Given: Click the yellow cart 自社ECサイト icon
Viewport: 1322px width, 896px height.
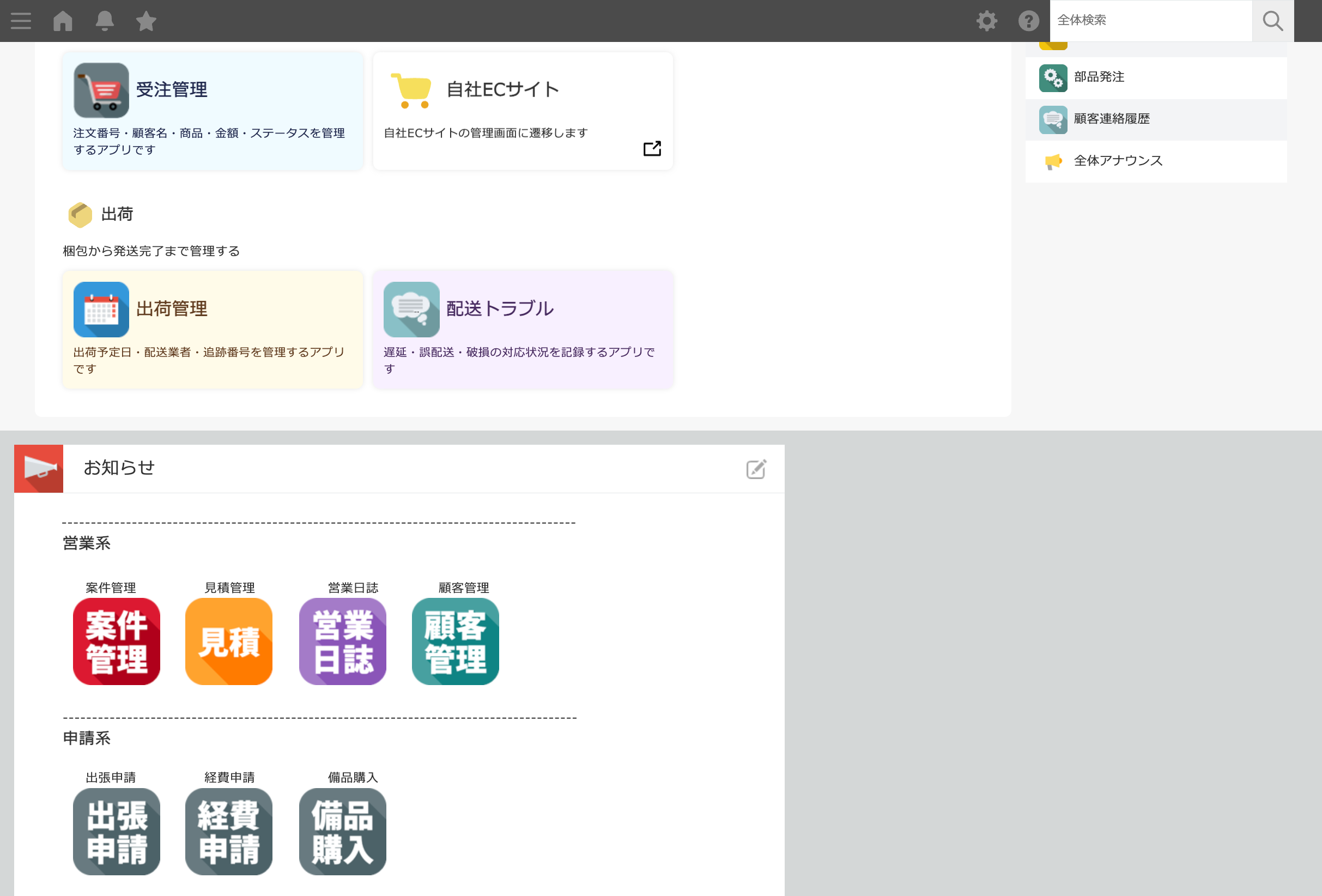Looking at the screenshot, I should point(411,90).
